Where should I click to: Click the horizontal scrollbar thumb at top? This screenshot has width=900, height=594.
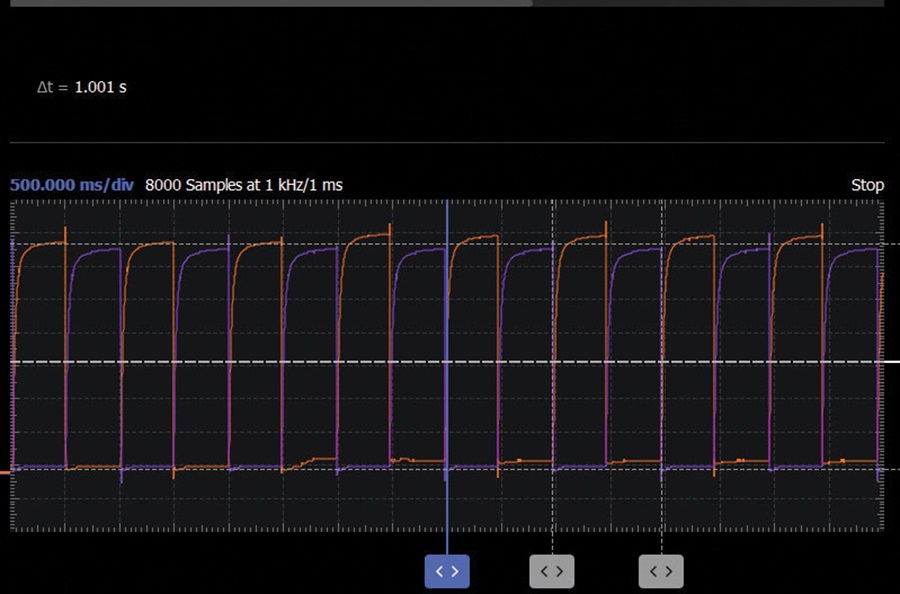click(271, 3)
